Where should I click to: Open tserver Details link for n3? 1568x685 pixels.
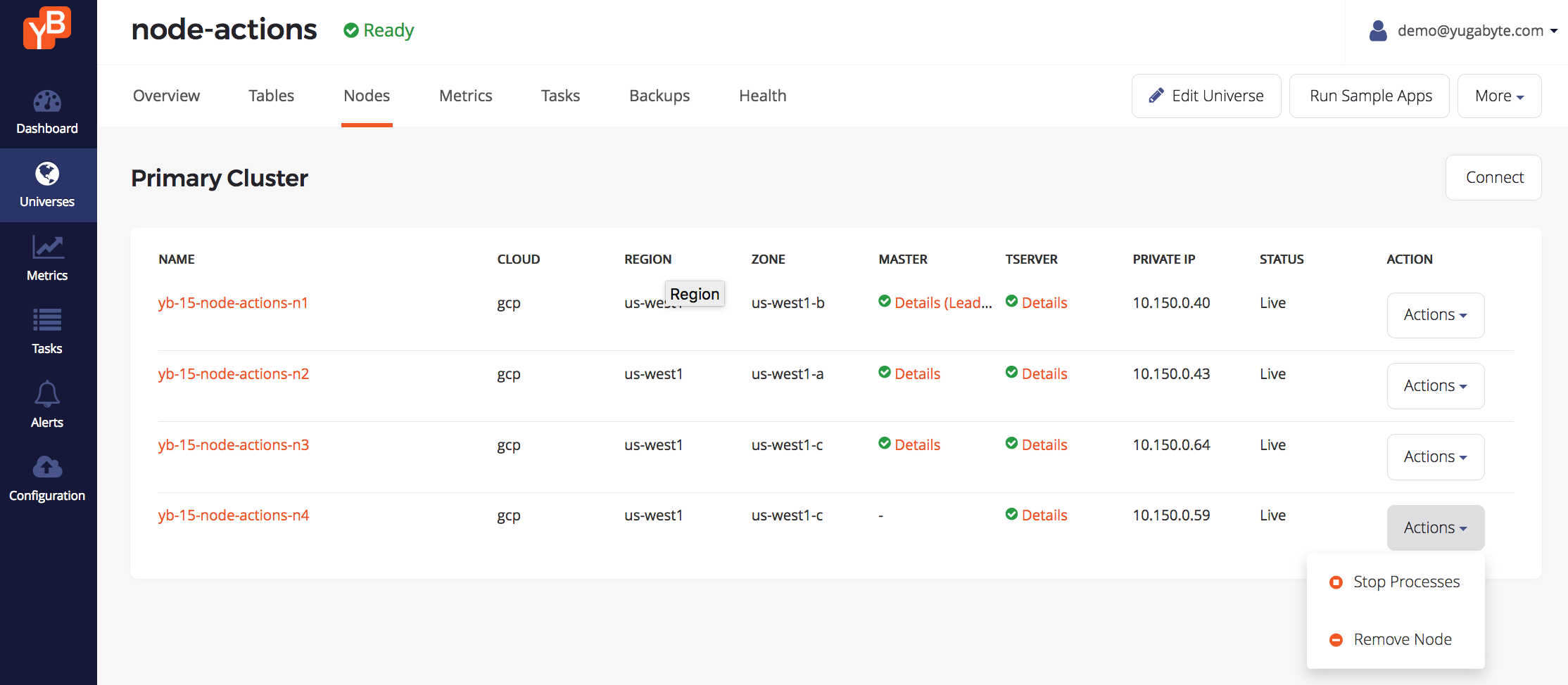coord(1044,445)
